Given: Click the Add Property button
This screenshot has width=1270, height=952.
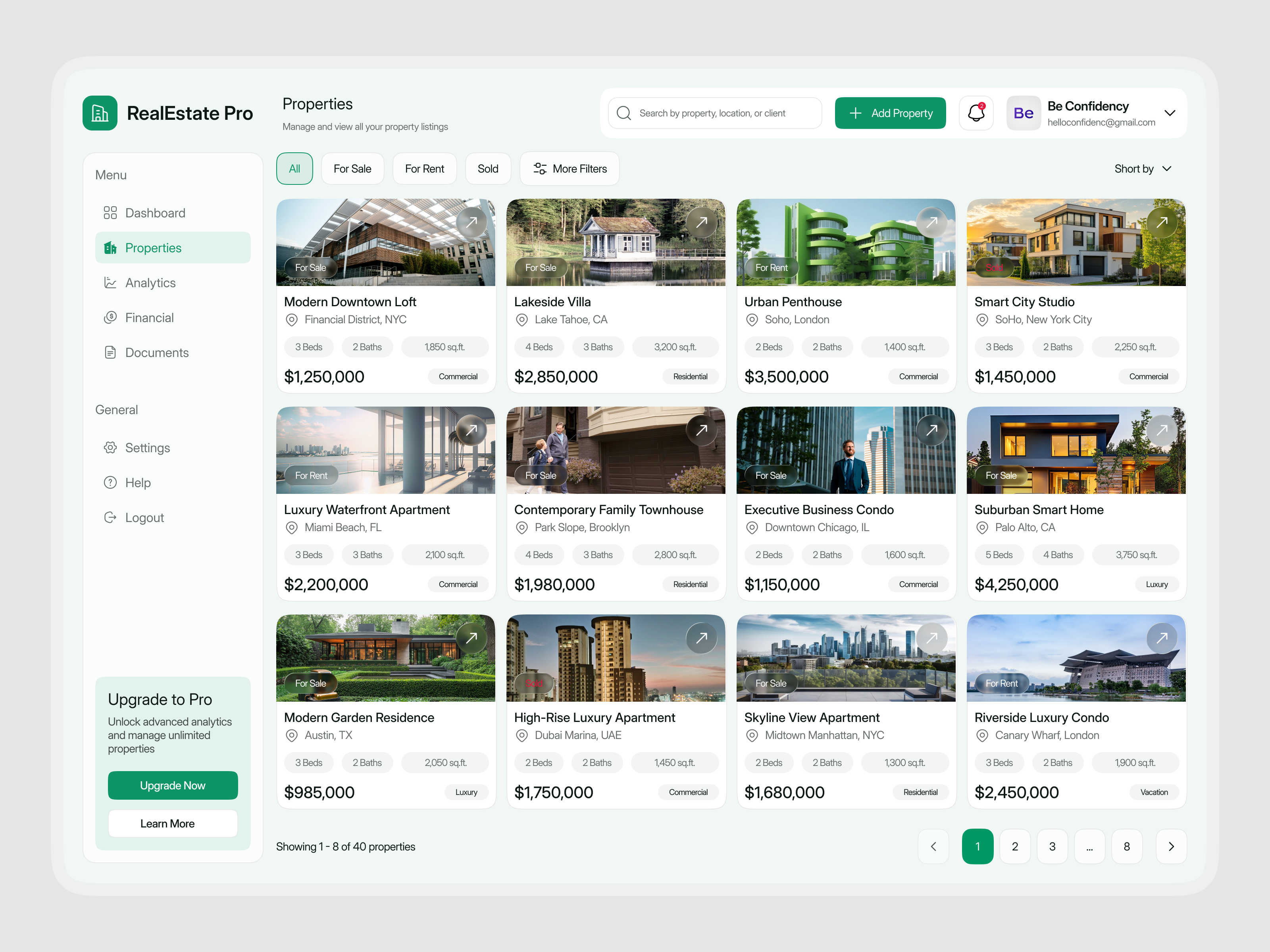Looking at the screenshot, I should tap(890, 113).
